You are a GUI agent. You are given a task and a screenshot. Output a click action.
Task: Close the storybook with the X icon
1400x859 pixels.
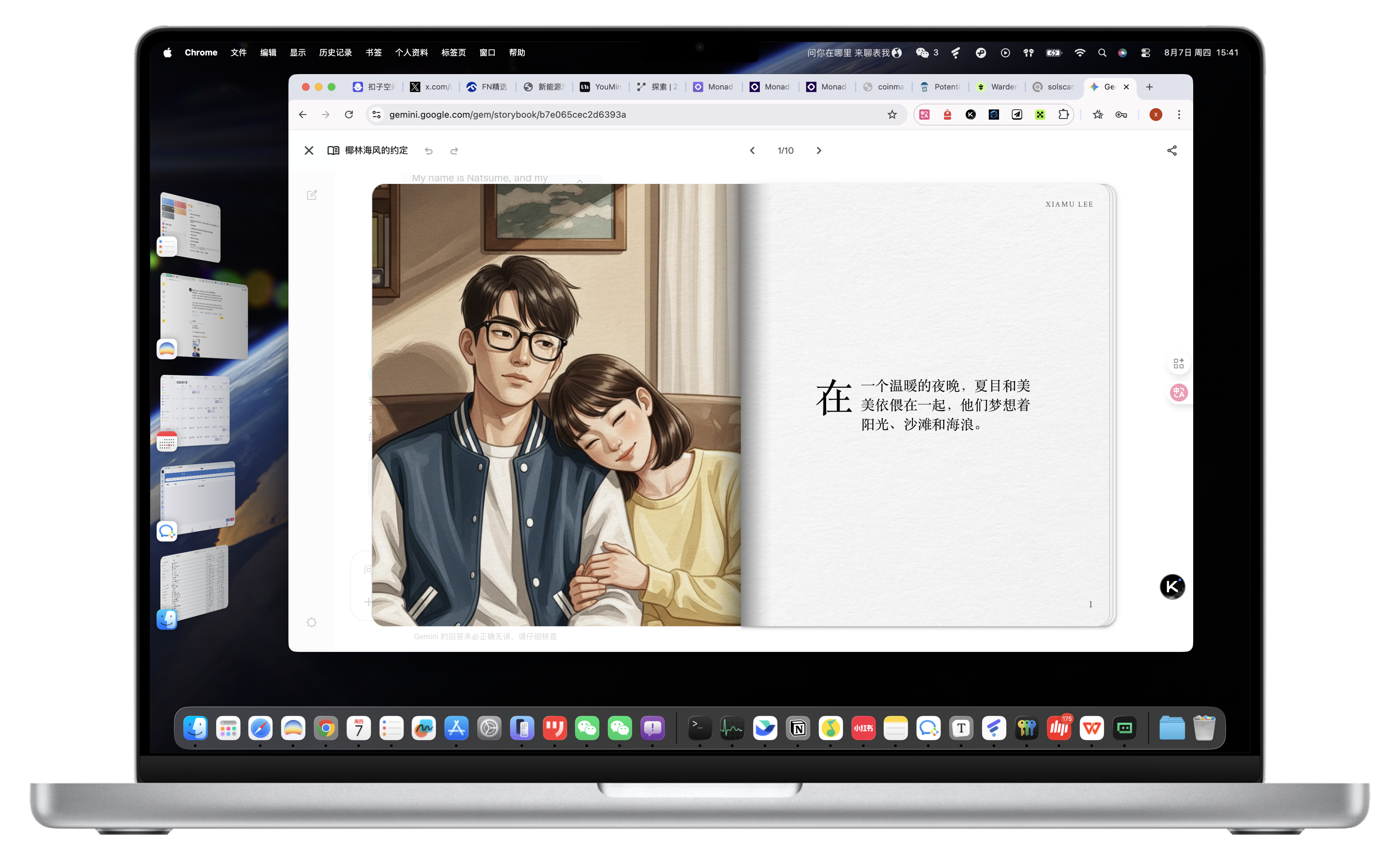click(309, 150)
